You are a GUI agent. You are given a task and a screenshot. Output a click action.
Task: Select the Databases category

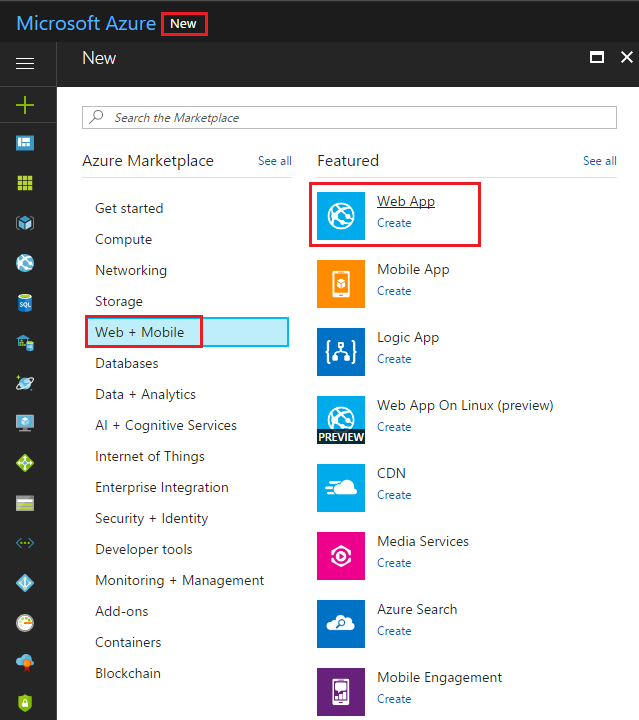(x=127, y=363)
